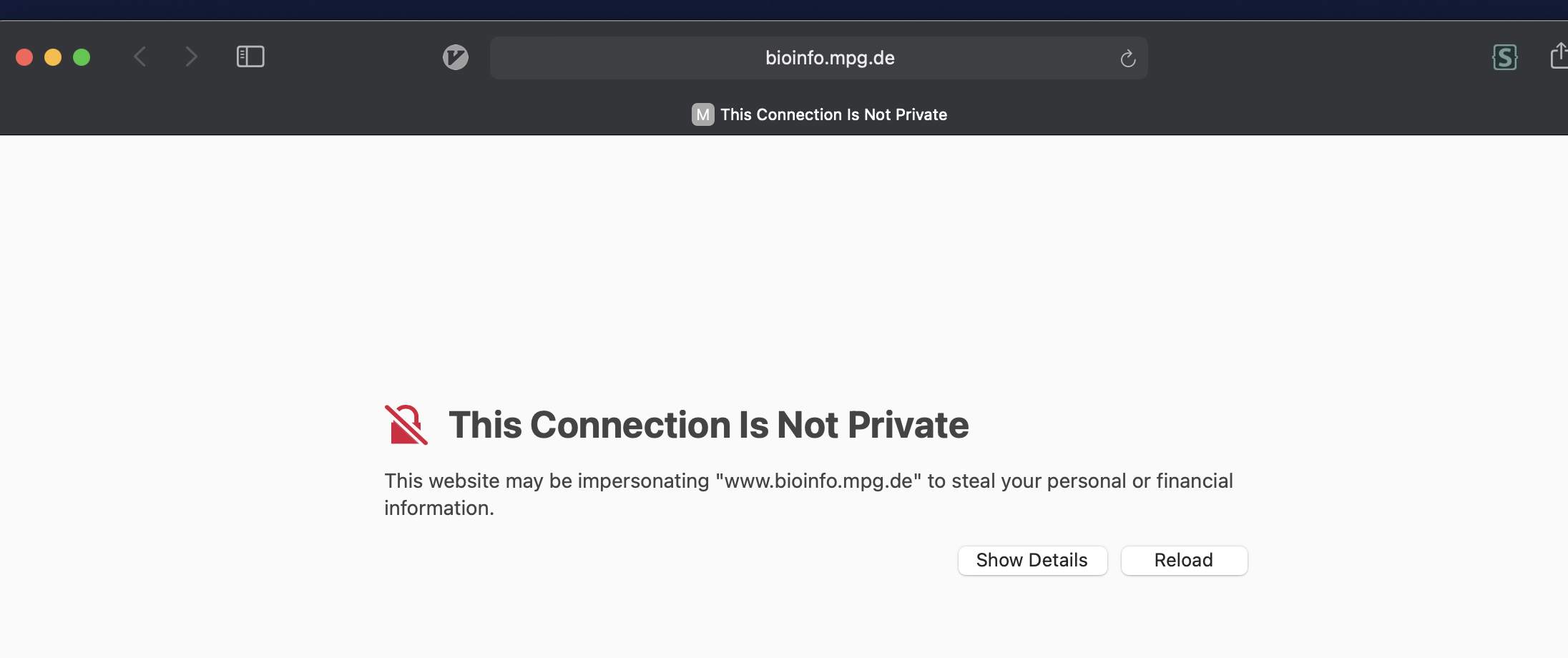
Task: Open the green S extension icon
Action: tap(1505, 57)
